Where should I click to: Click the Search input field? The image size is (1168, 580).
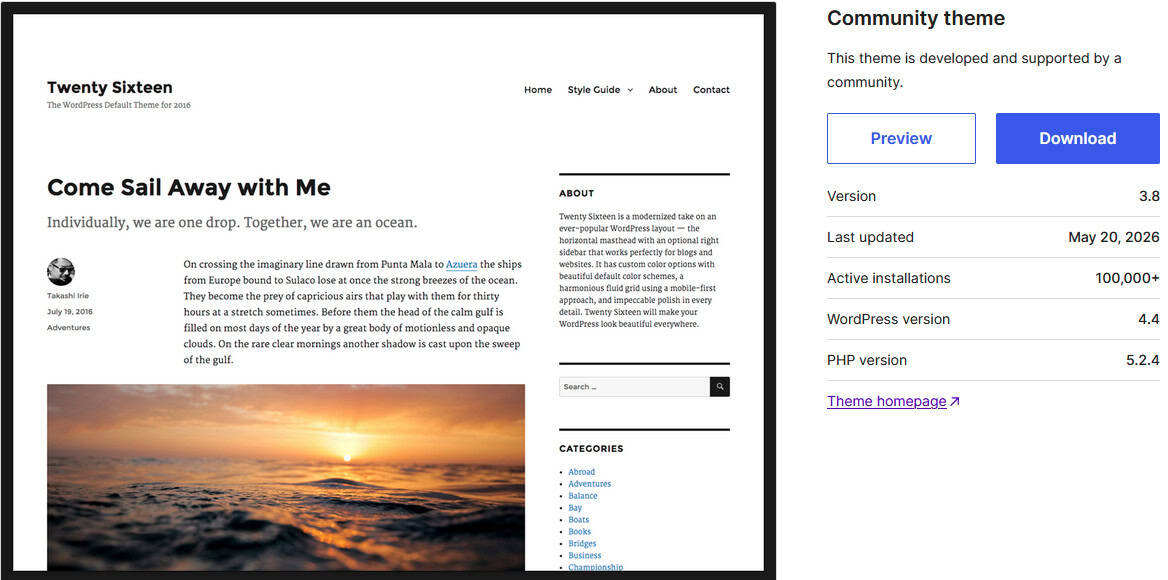[634, 386]
